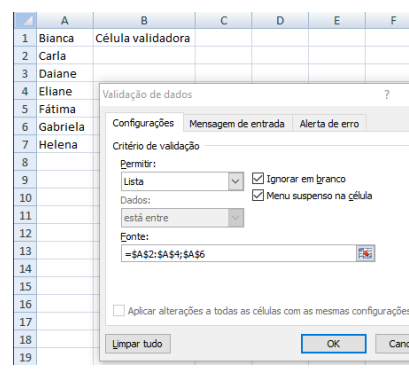This screenshot has height=375, width=409.
Task: Click the OK button
Action: (x=333, y=344)
